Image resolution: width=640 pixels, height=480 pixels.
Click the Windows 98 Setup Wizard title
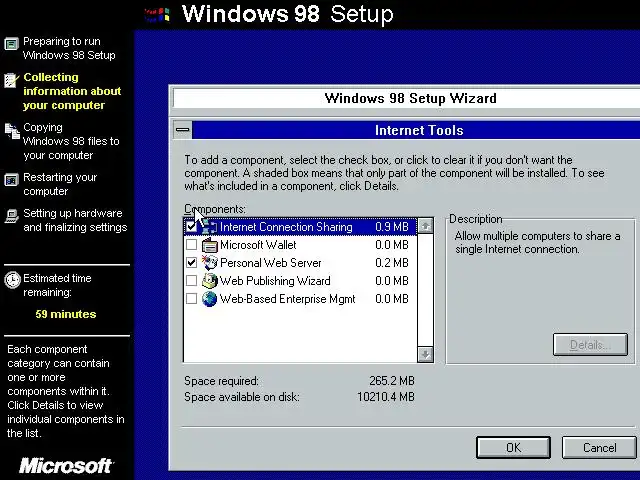(x=411, y=98)
